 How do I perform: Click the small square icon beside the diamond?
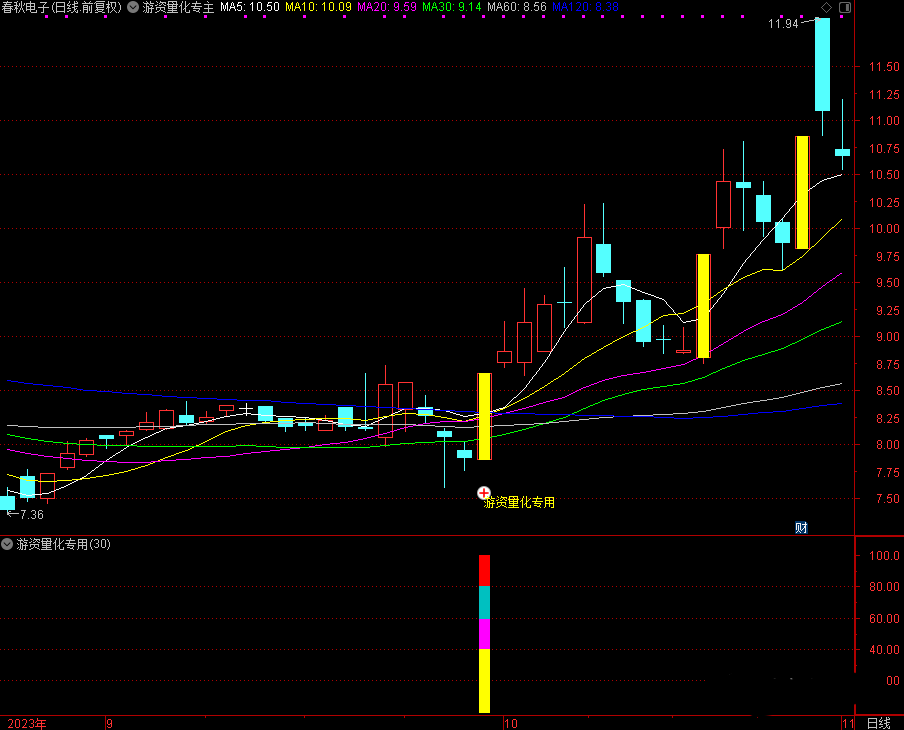click(845, 7)
